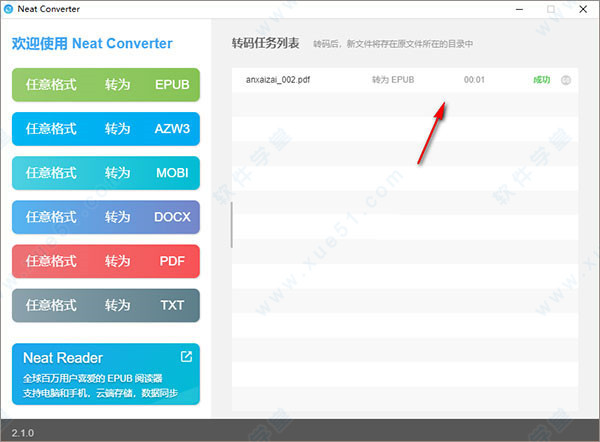The width and height of the screenshot is (600, 442).
Task: Open the Neat Reader external link icon
Action: 186,356
